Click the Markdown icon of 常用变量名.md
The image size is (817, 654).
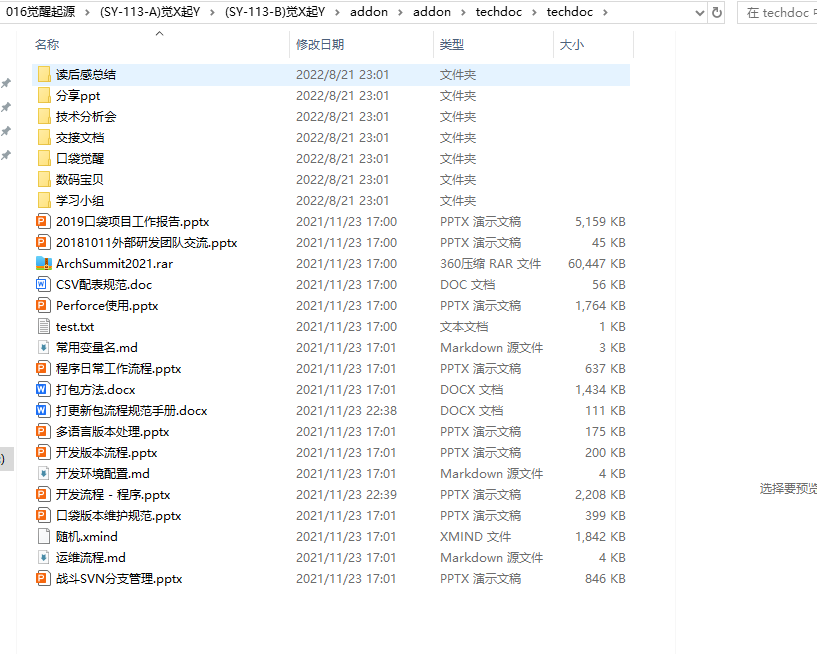pyautogui.click(x=44, y=347)
